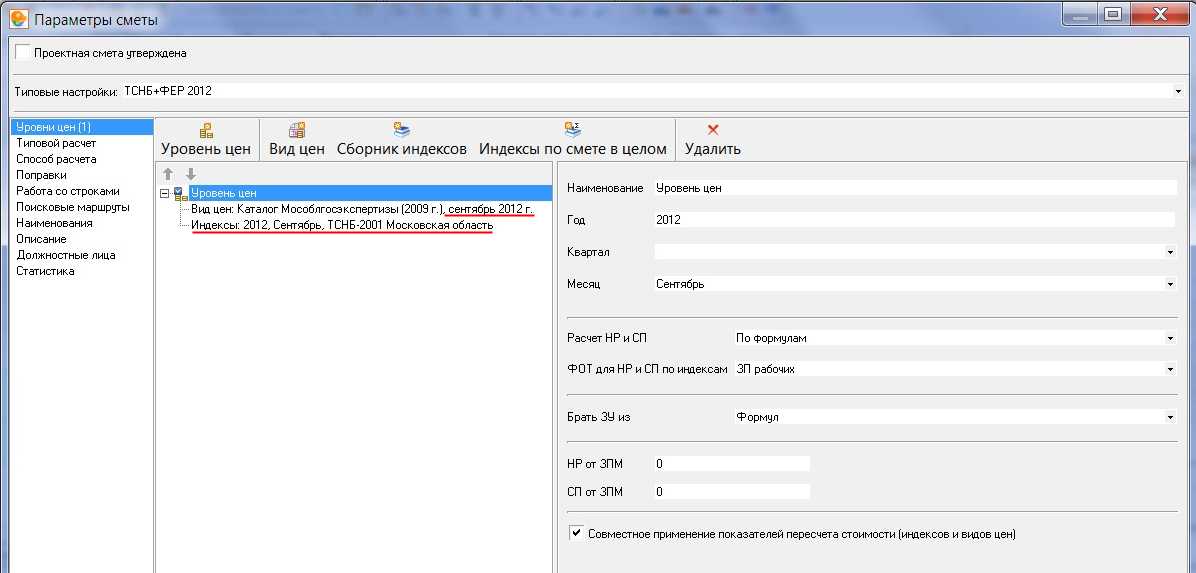
Task: Click the Вид цен toolbar icon
Action: point(297,130)
